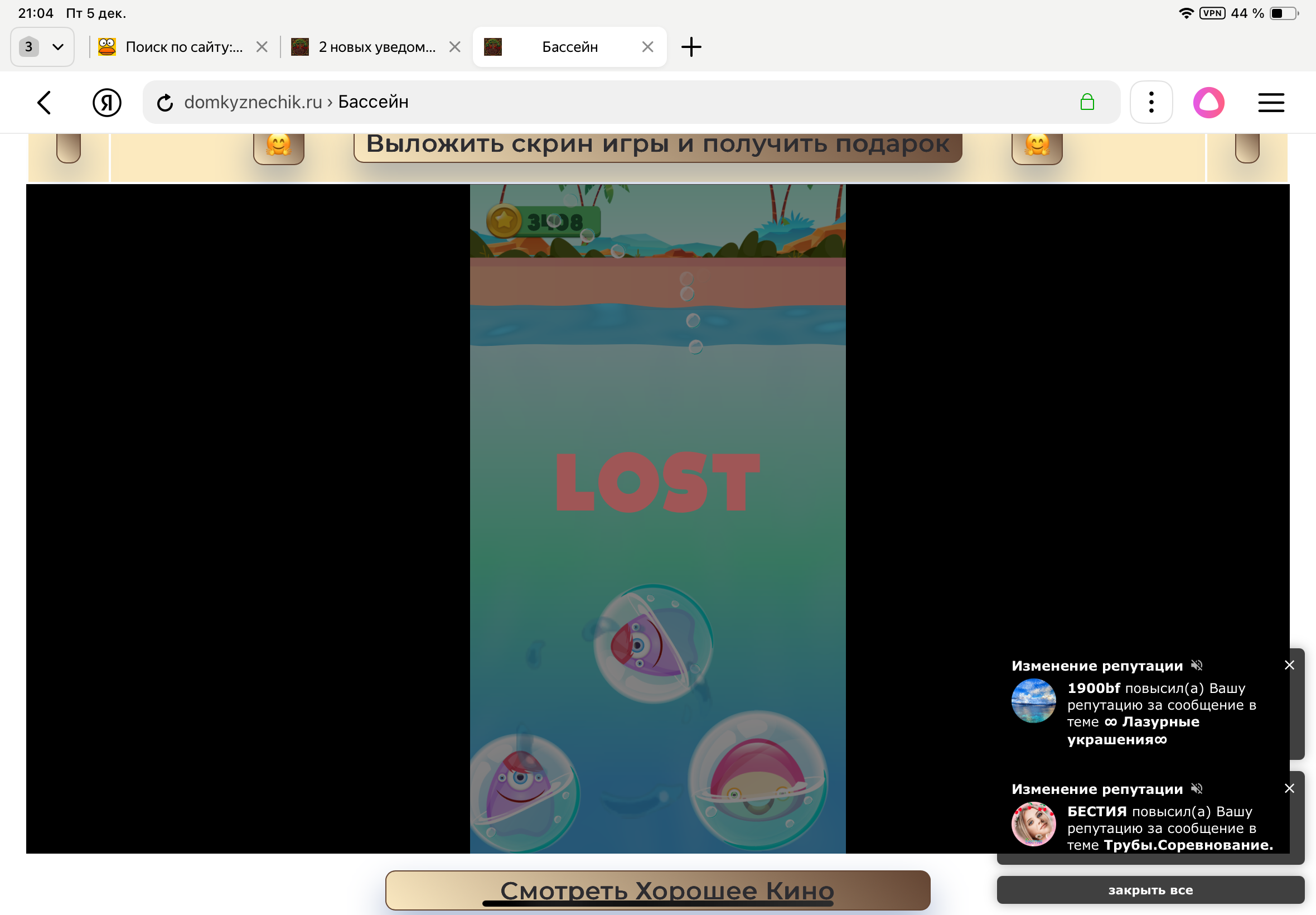Open the hamburger browser menu
Screen dimensions: 1316x915
coord(1271,103)
